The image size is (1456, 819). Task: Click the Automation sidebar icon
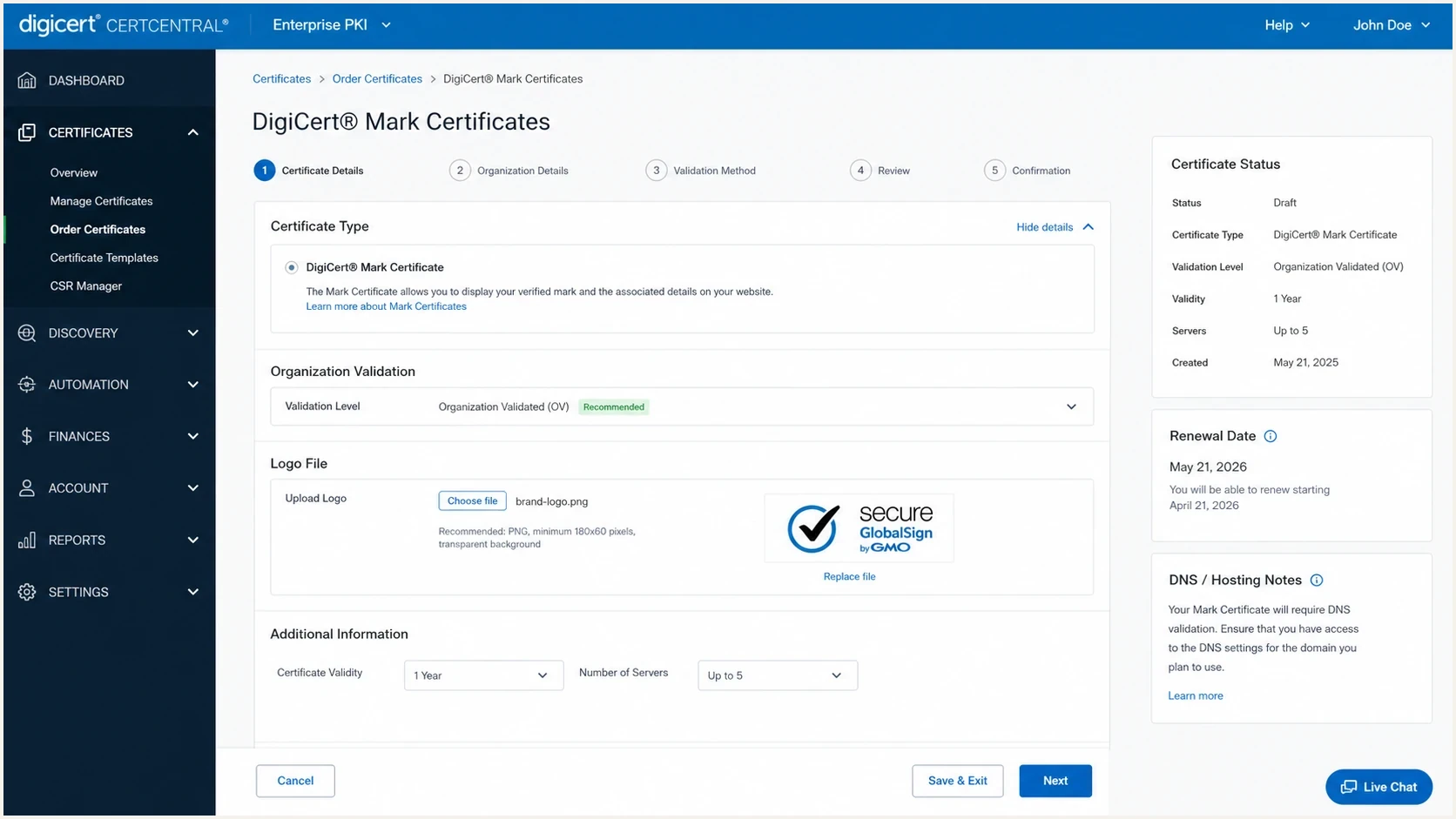(27, 384)
